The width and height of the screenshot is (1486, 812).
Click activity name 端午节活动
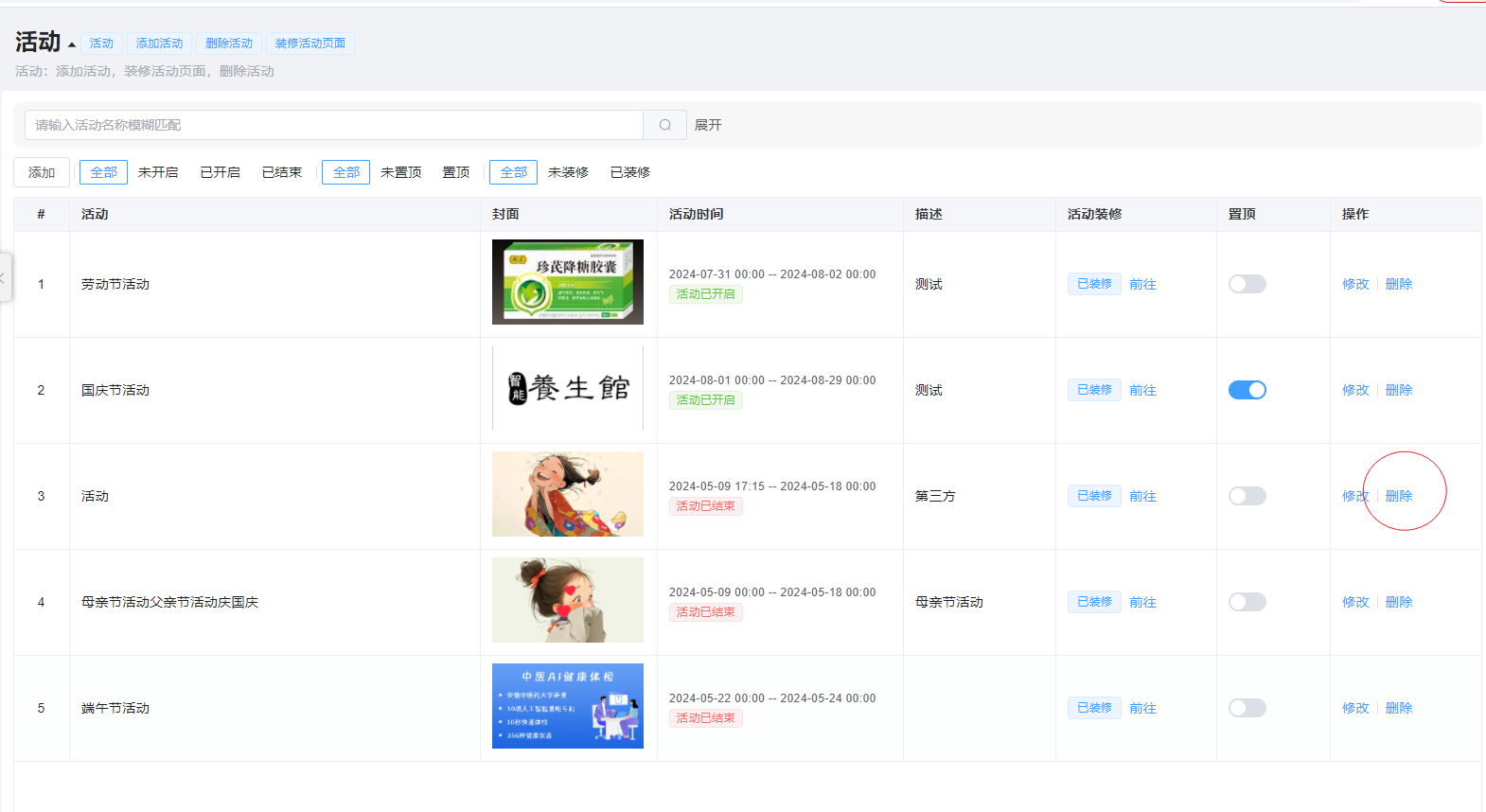click(x=115, y=708)
